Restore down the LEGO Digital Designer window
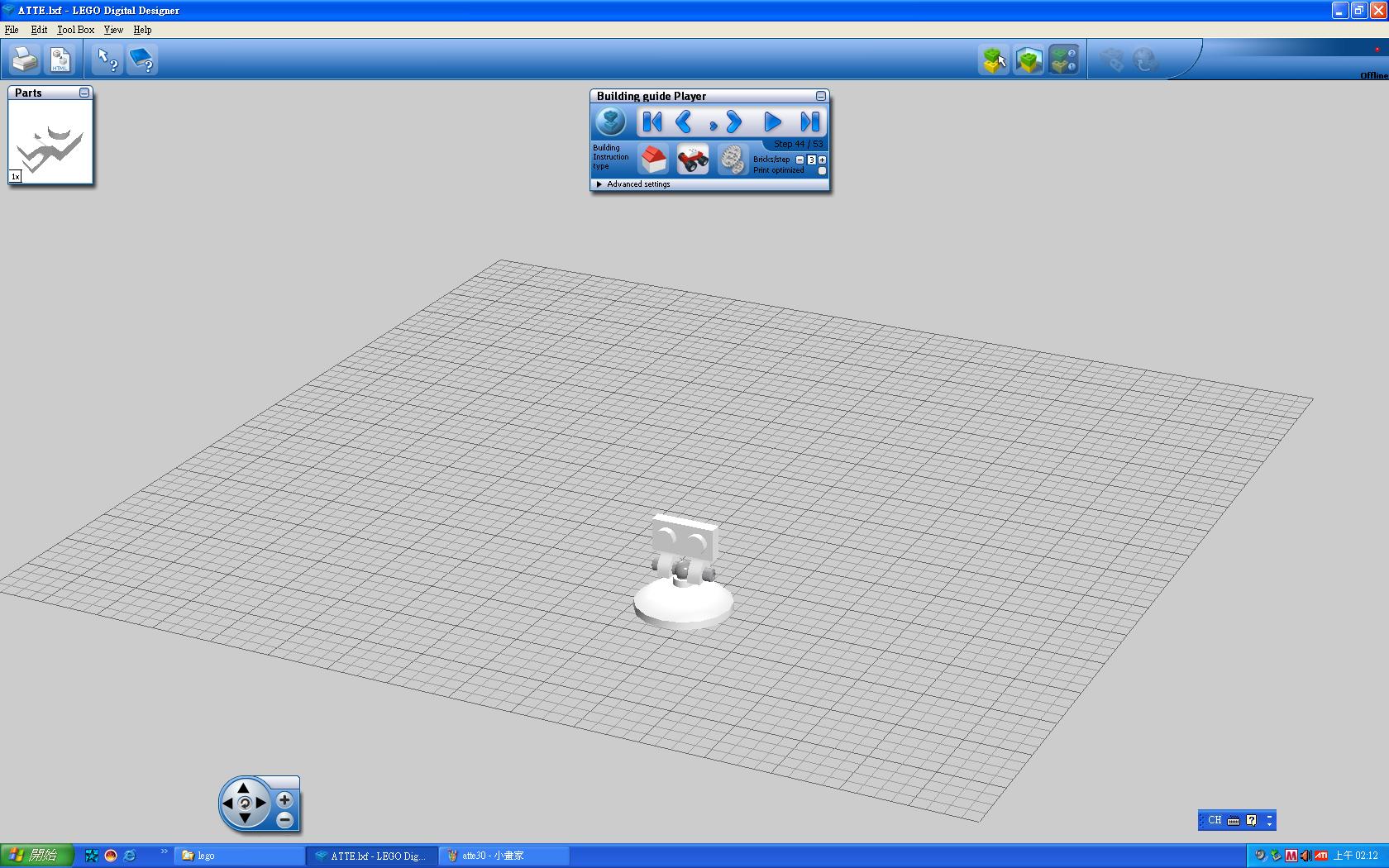Image resolution: width=1389 pixels, height=868 pixels. [1359, 10]
